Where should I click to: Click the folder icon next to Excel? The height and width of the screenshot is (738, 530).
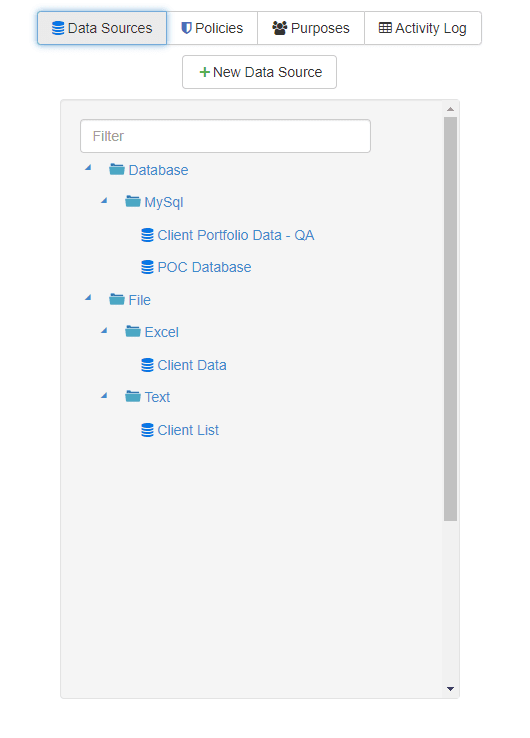[133, 331]
